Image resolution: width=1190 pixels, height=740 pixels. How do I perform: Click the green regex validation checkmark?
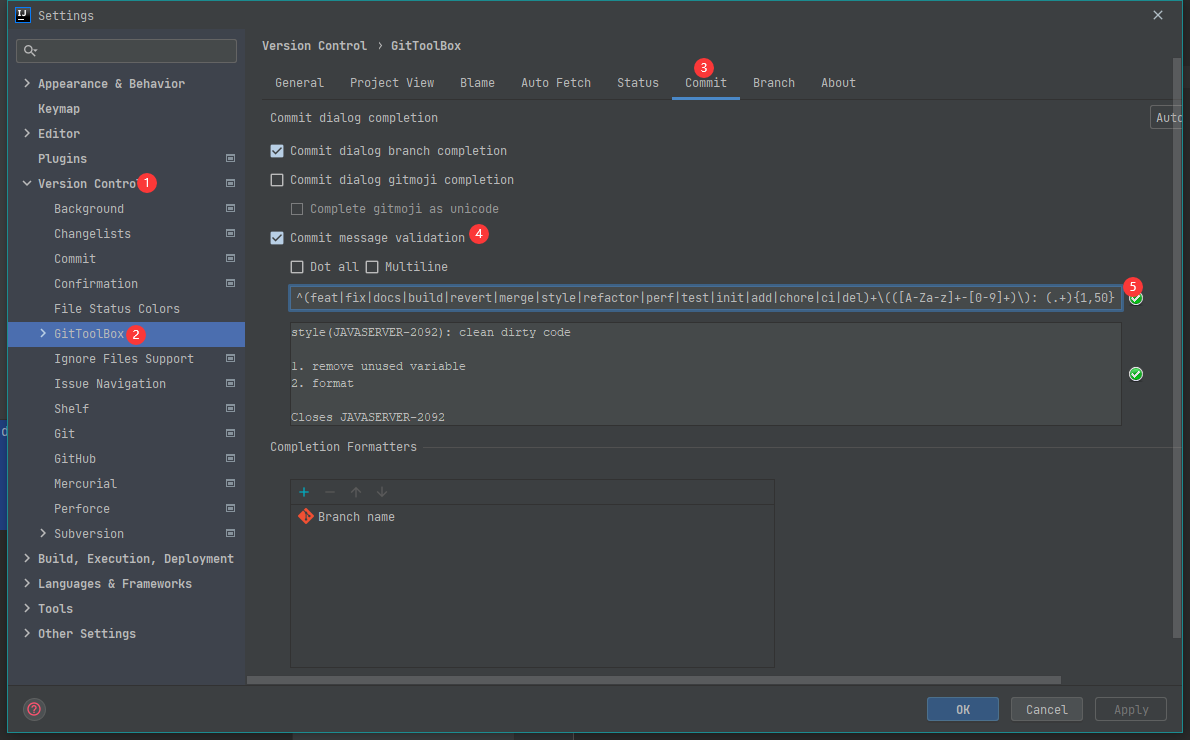pyautogui.click(x=1136, y=298)
